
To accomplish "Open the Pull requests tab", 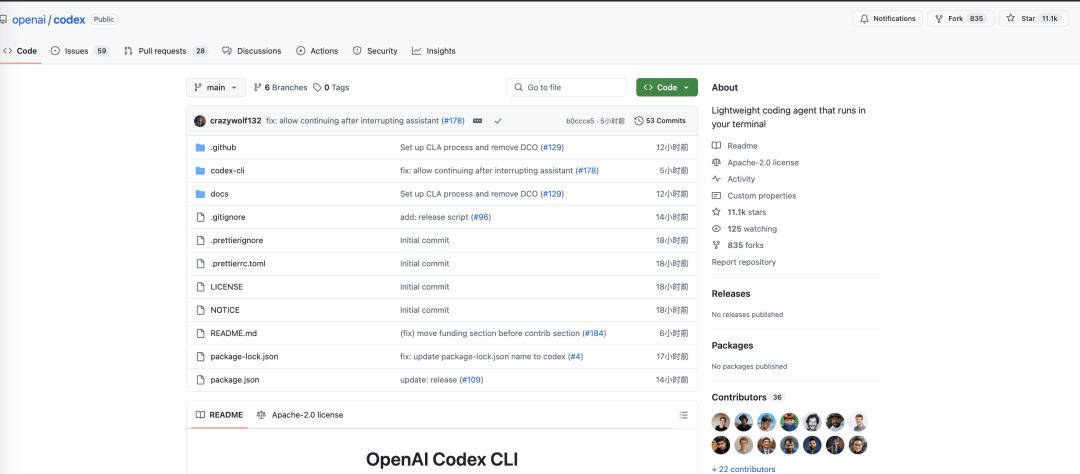I will point(166,51).
